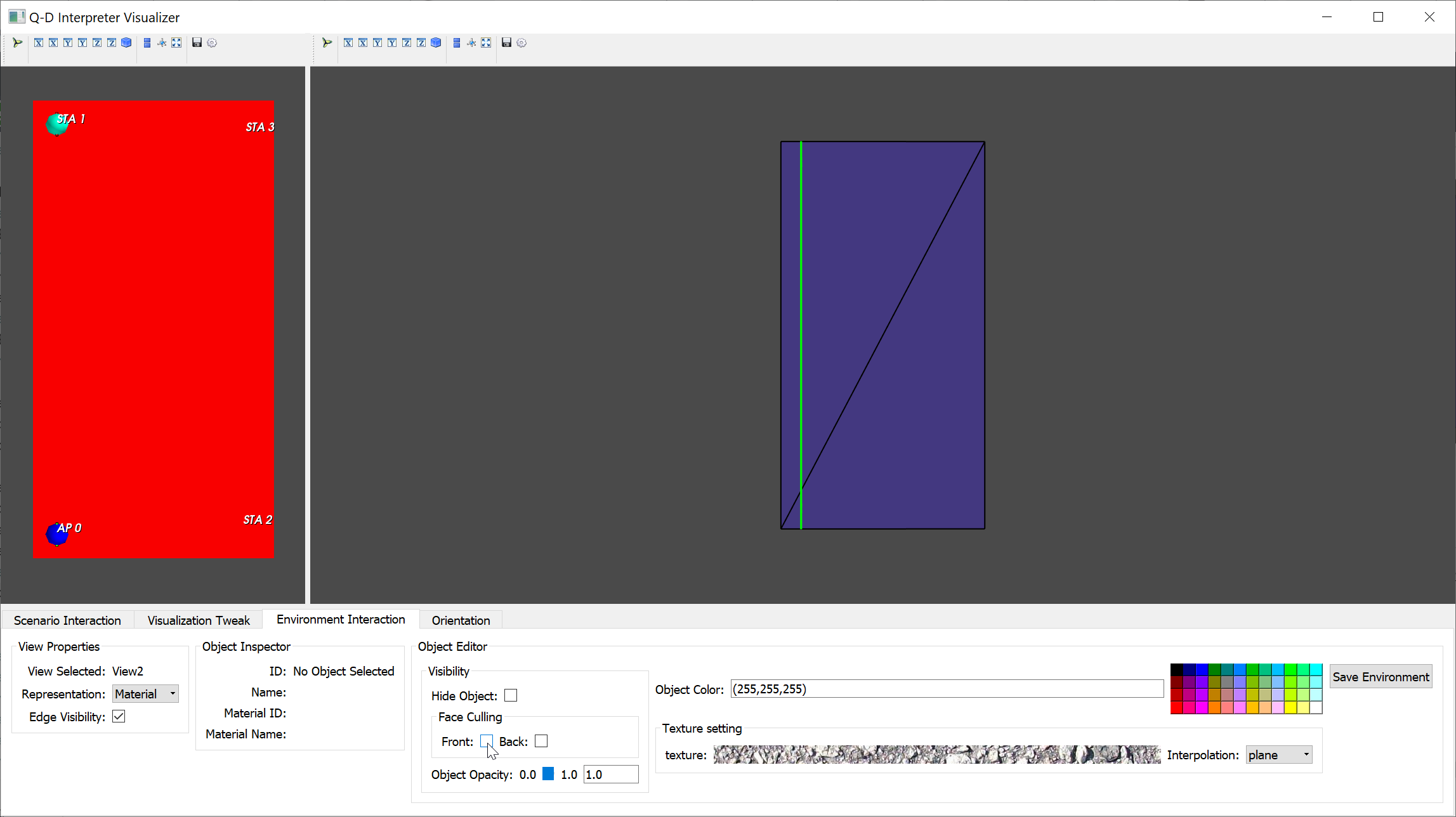Image resolution: width=1456 pixels, height=817 pixels.
Task: Click settings gear icon in right toolbar
Action: (x=521, y=42)
